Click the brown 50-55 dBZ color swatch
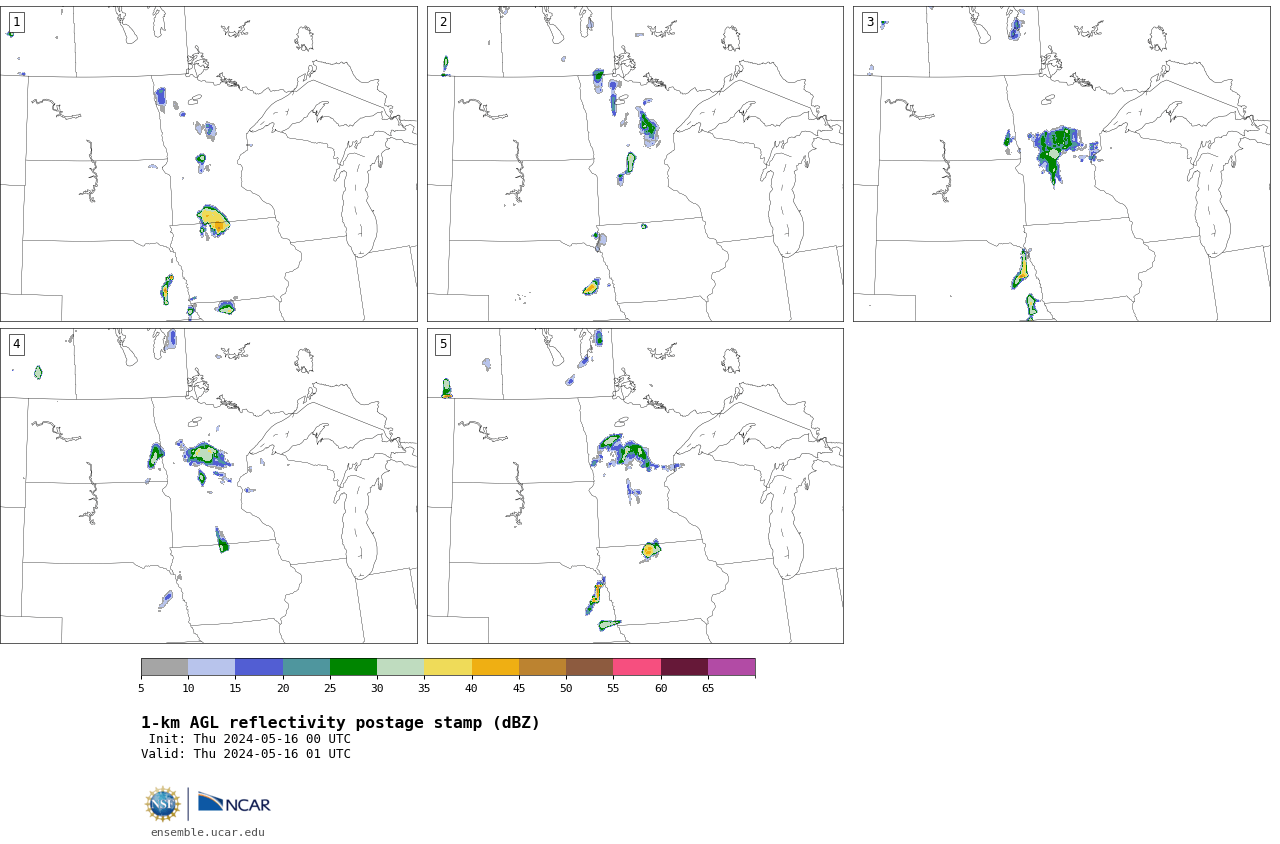1280x844 pixels. [x=589, y=667]
